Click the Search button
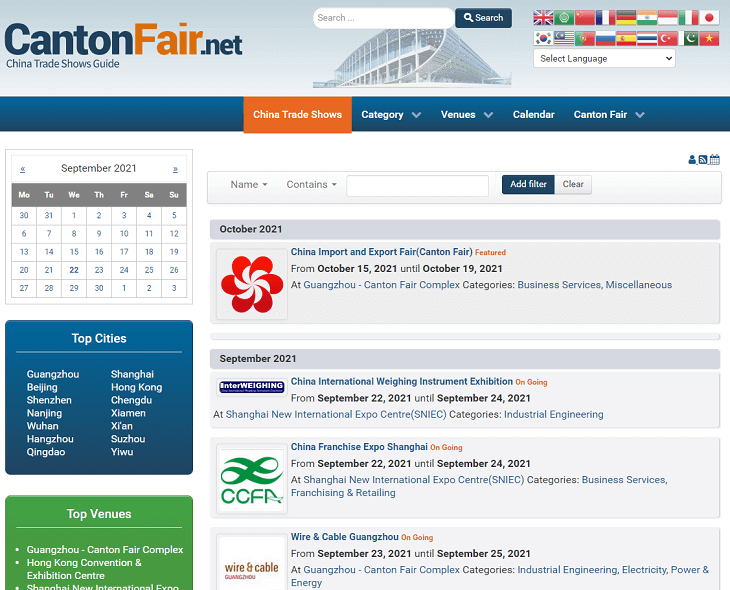The height and width of the screenshot is (590, 730). [483, 18]
